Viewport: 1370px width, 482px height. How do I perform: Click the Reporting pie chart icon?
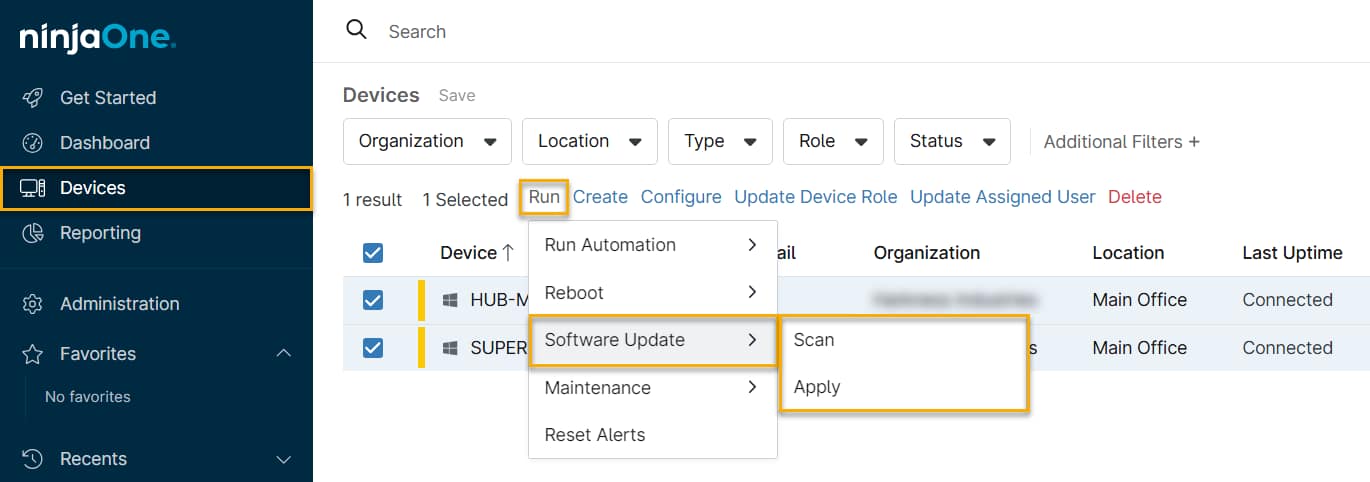(33, 233)
